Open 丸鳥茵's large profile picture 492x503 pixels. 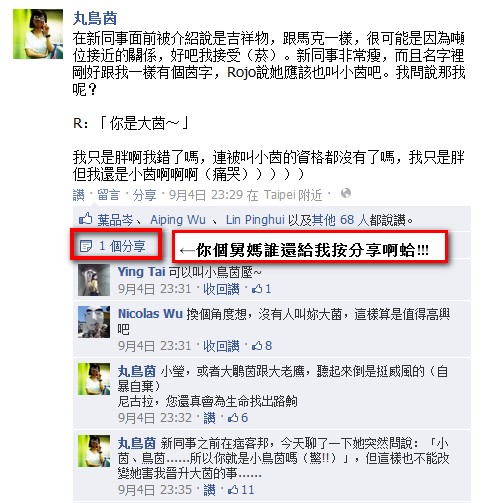(x=38, y=34)
